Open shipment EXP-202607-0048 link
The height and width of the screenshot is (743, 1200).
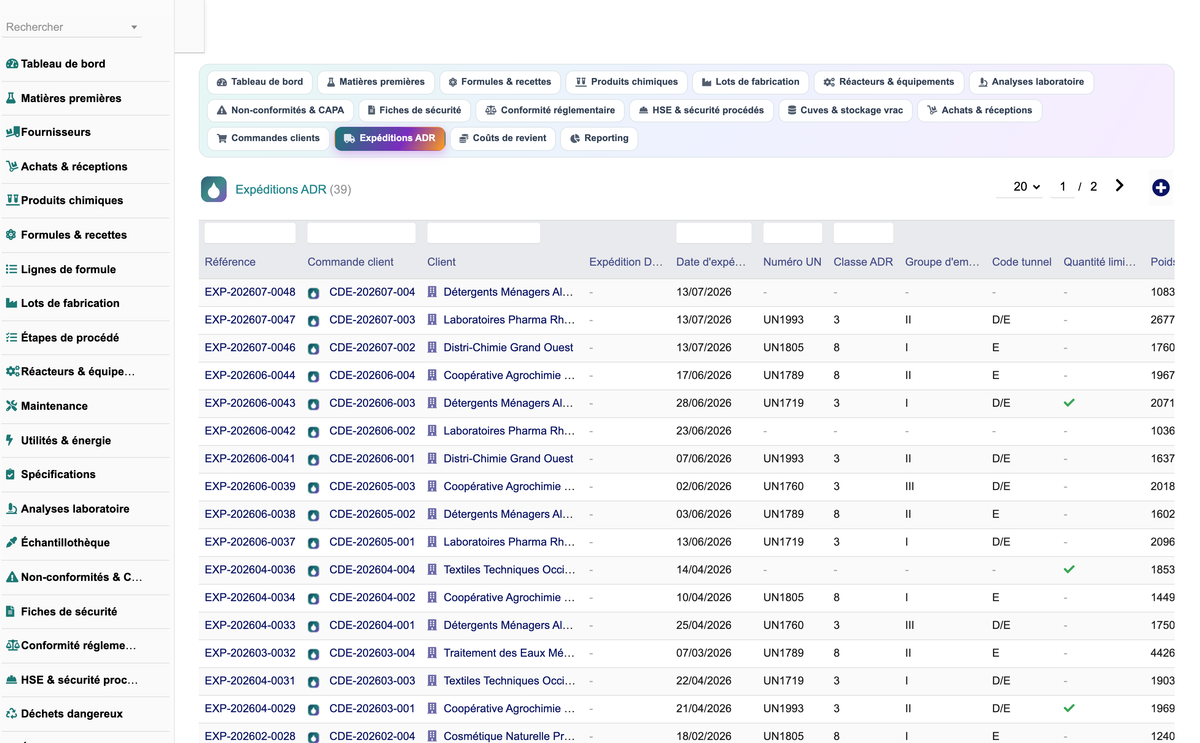point(250,292)
